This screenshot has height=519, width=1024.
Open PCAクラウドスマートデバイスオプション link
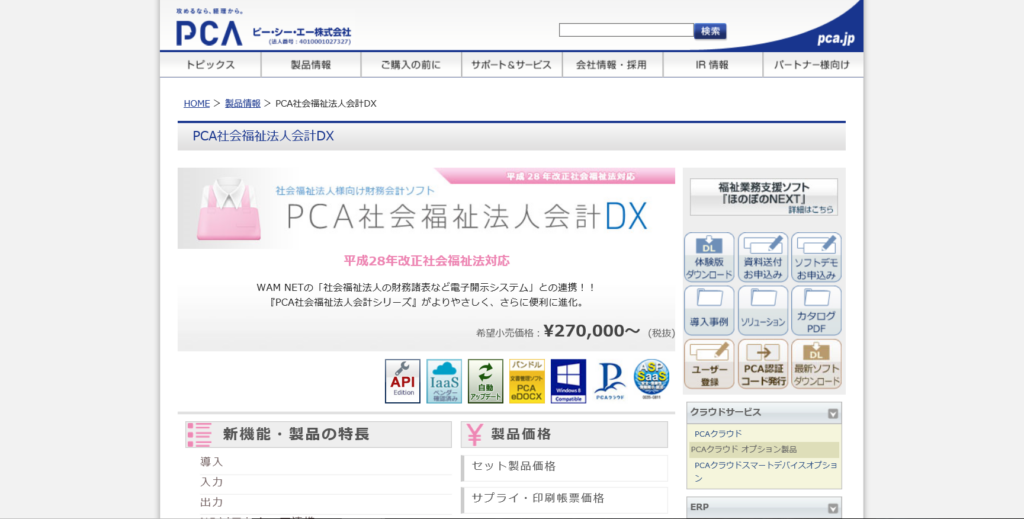(765, 471)
